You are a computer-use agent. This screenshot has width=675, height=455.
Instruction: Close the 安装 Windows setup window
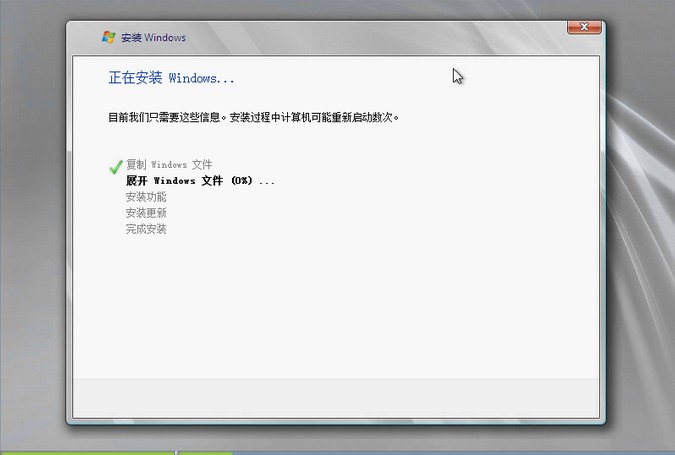[x=584, y=27]
